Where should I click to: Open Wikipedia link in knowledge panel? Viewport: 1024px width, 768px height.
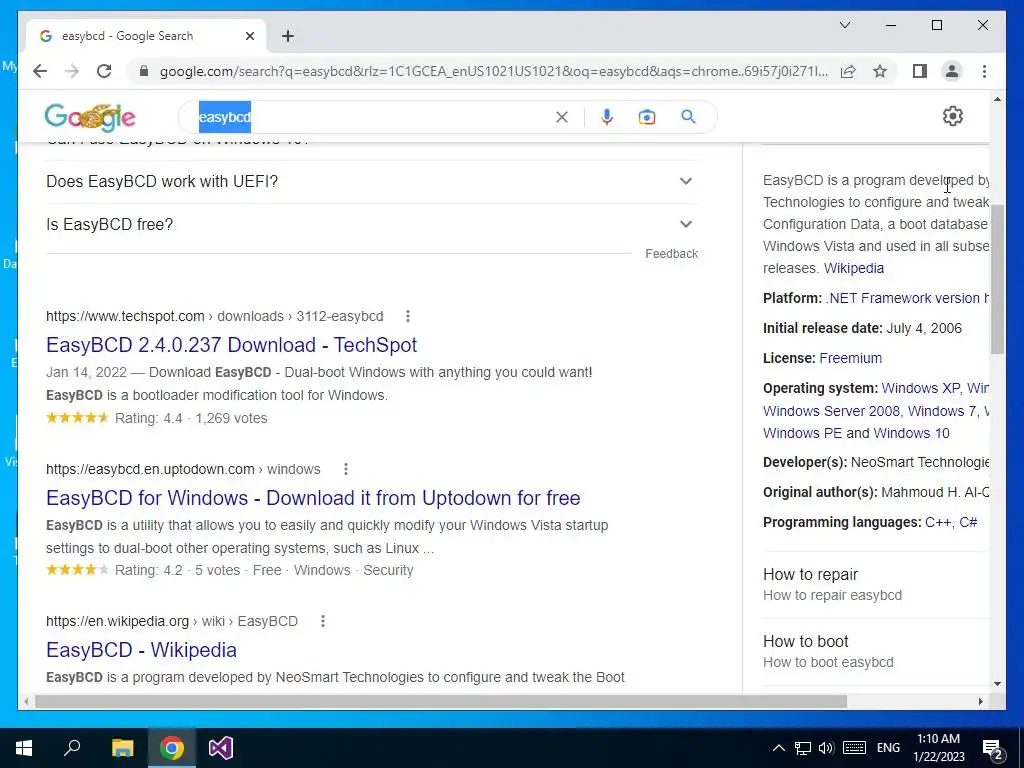tap(854, 268)
